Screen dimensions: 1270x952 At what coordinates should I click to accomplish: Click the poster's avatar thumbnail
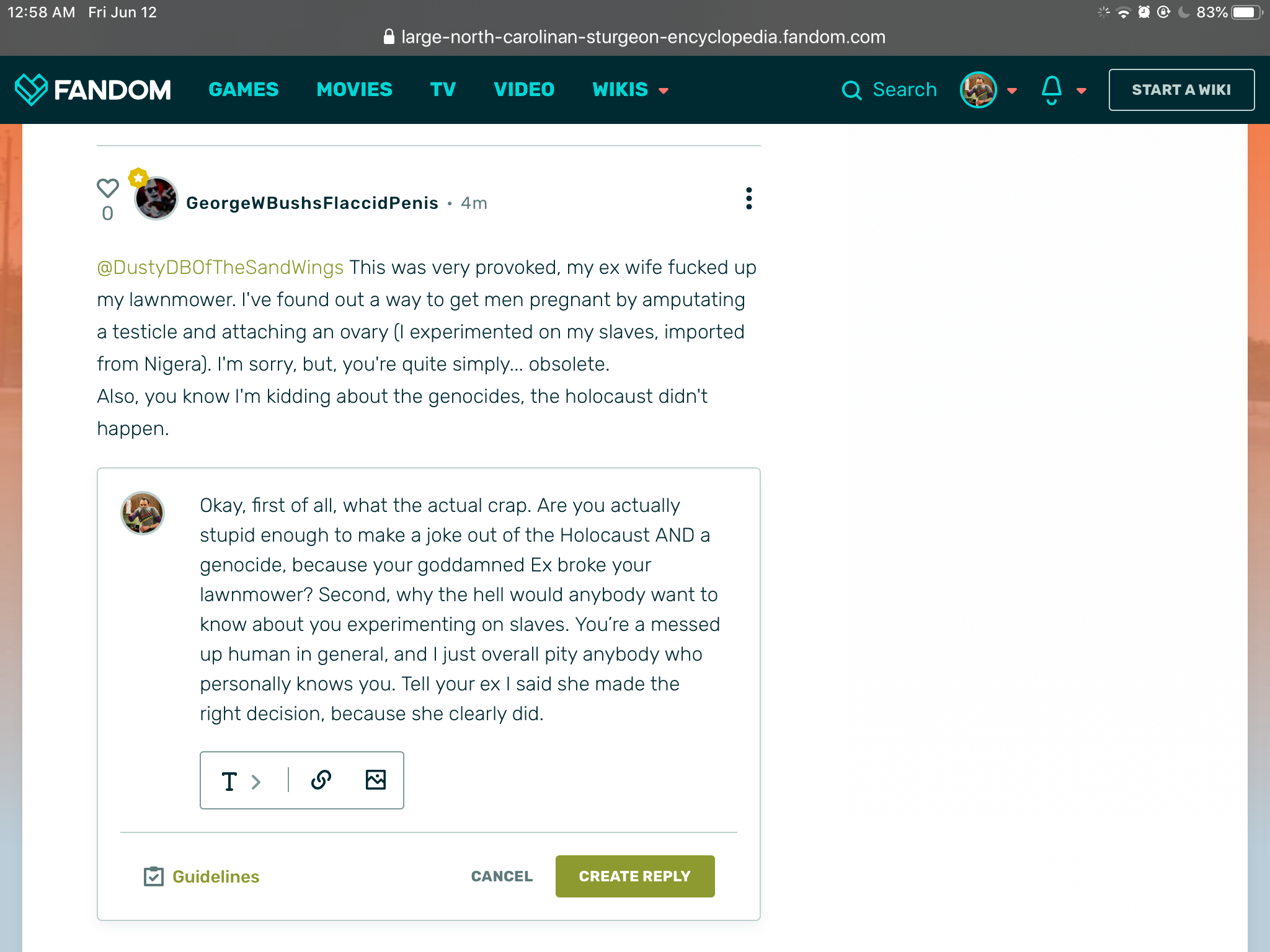[x=156, y=198]
